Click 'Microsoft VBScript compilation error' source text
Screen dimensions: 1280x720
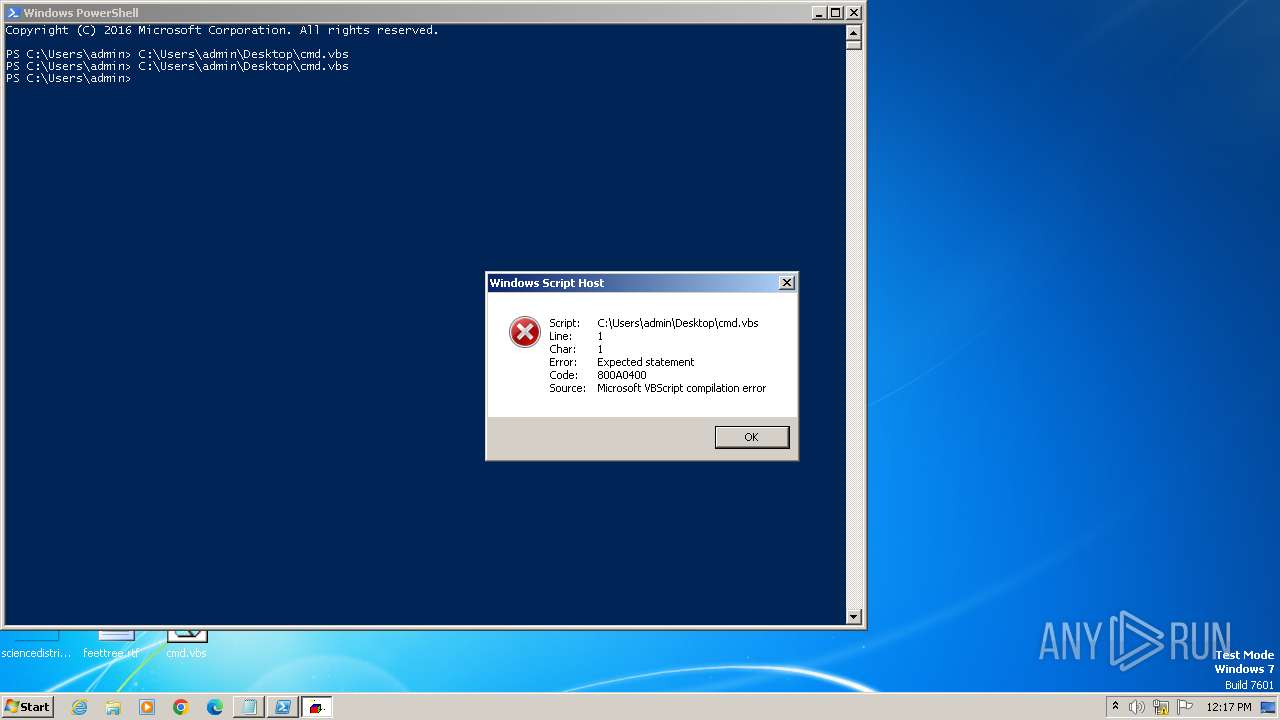(x=682, y=388)
